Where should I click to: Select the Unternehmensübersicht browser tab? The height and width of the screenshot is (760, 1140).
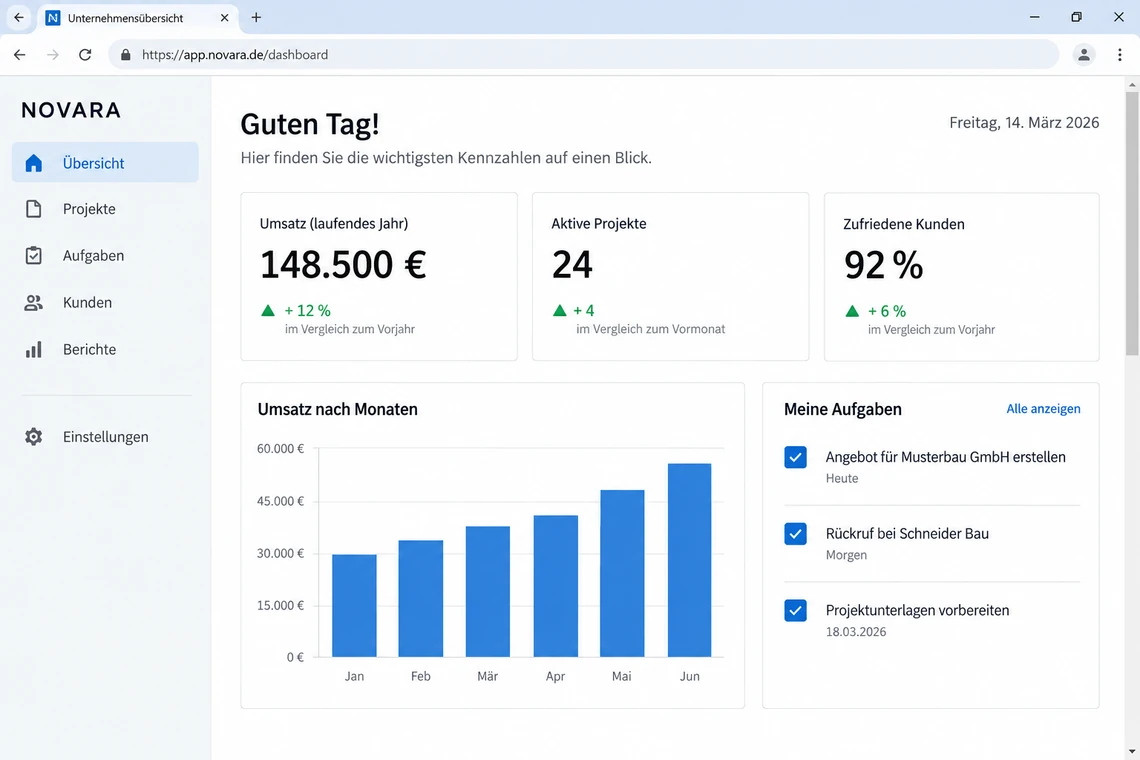[x=138, y=17]
